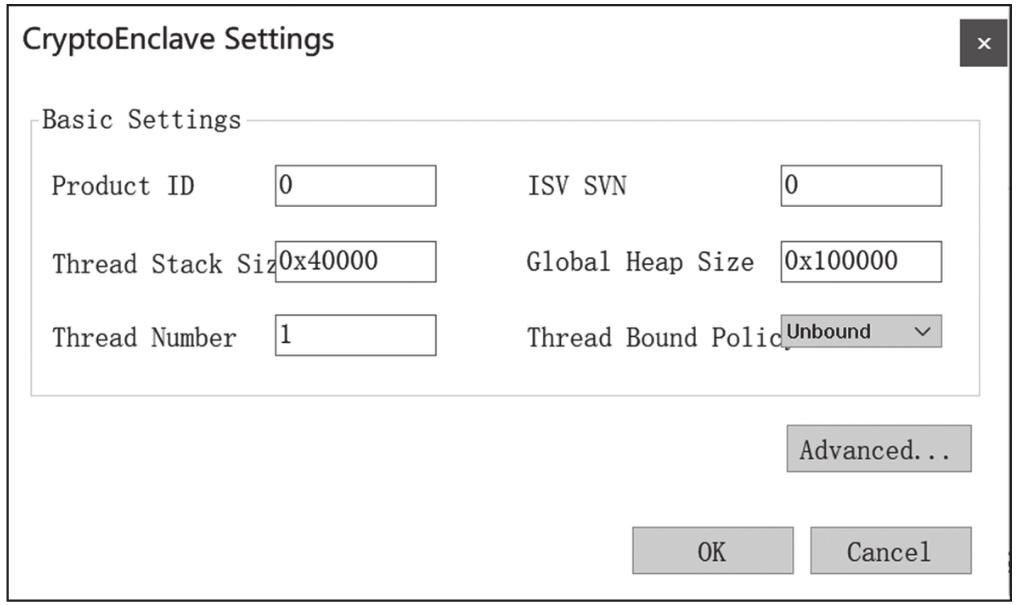Open the Advanced settings dialog
This screenshot has width=1019, height=605.
(x=878, y=448)
